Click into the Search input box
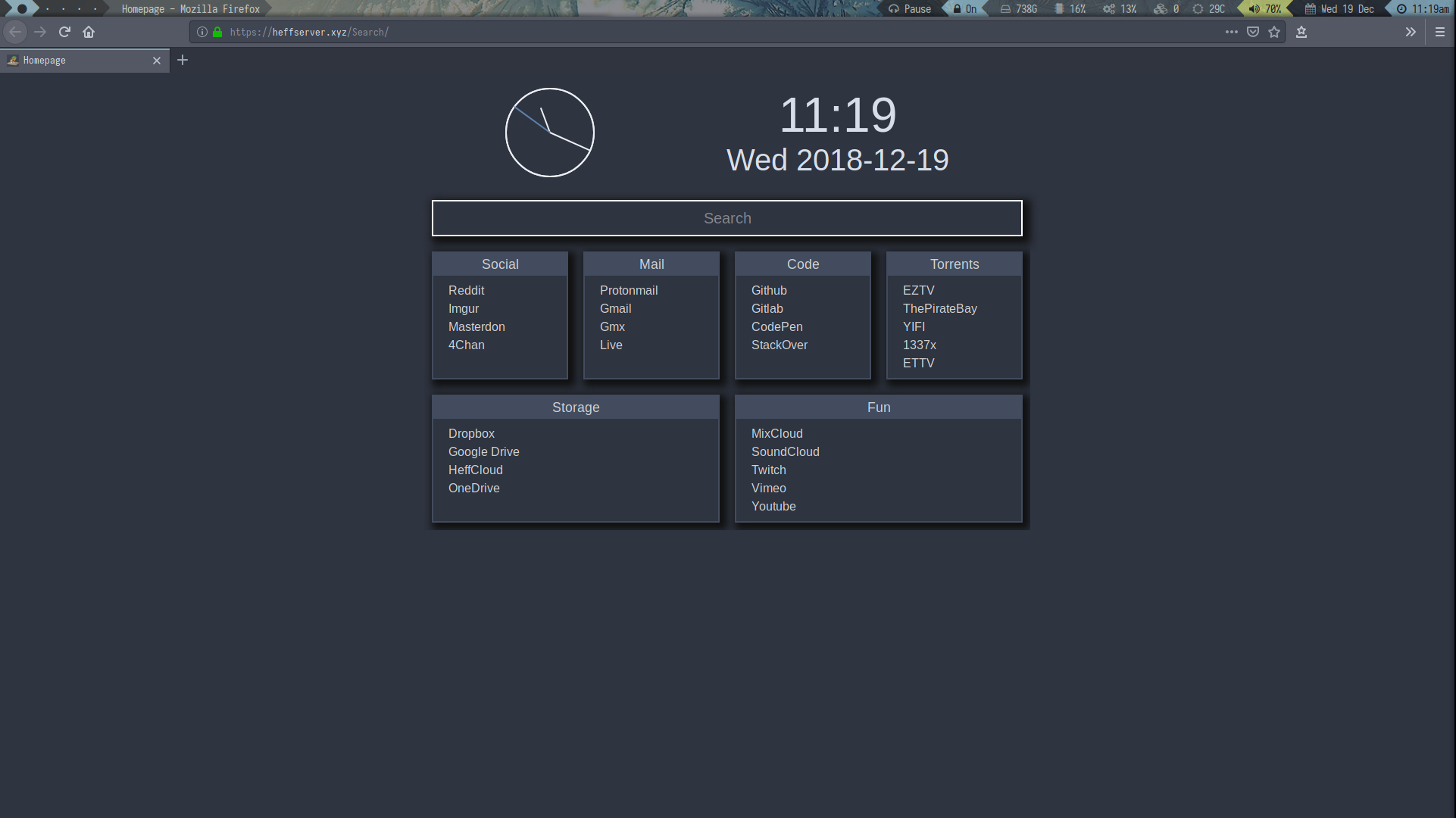 (x=726, y=218)
